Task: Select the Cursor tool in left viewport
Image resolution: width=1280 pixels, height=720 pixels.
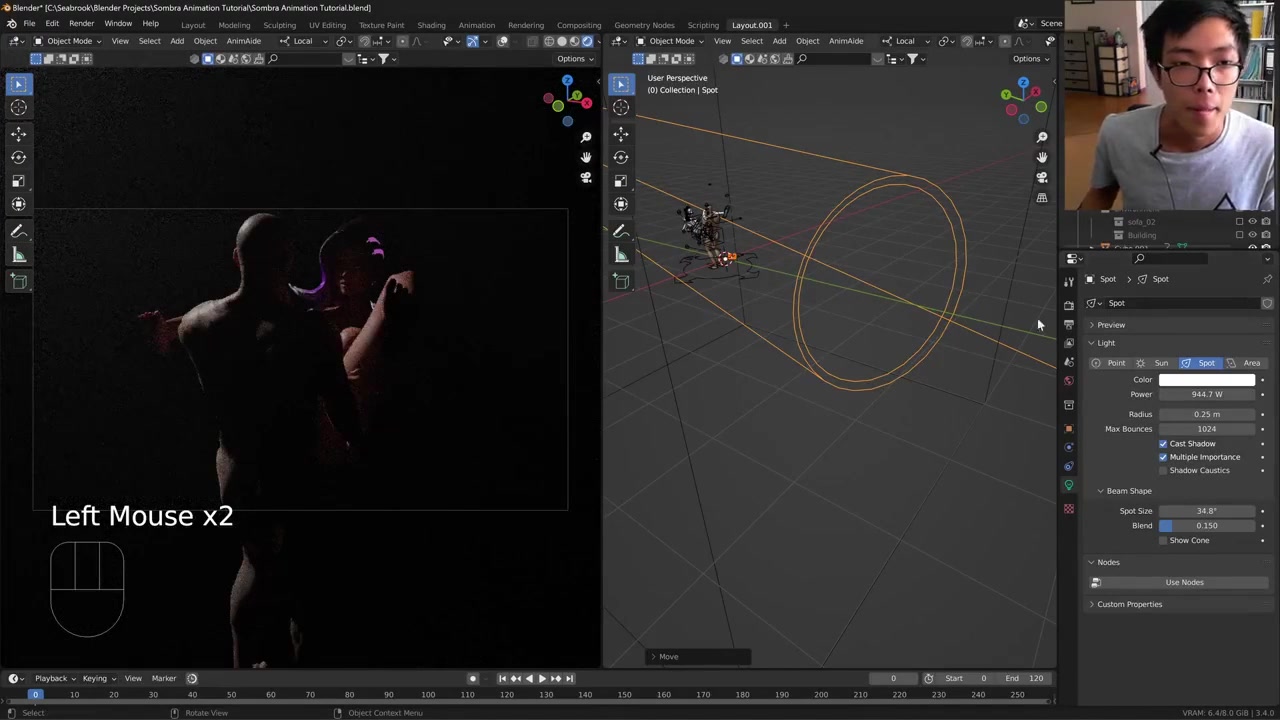Action: pos(18,108)
